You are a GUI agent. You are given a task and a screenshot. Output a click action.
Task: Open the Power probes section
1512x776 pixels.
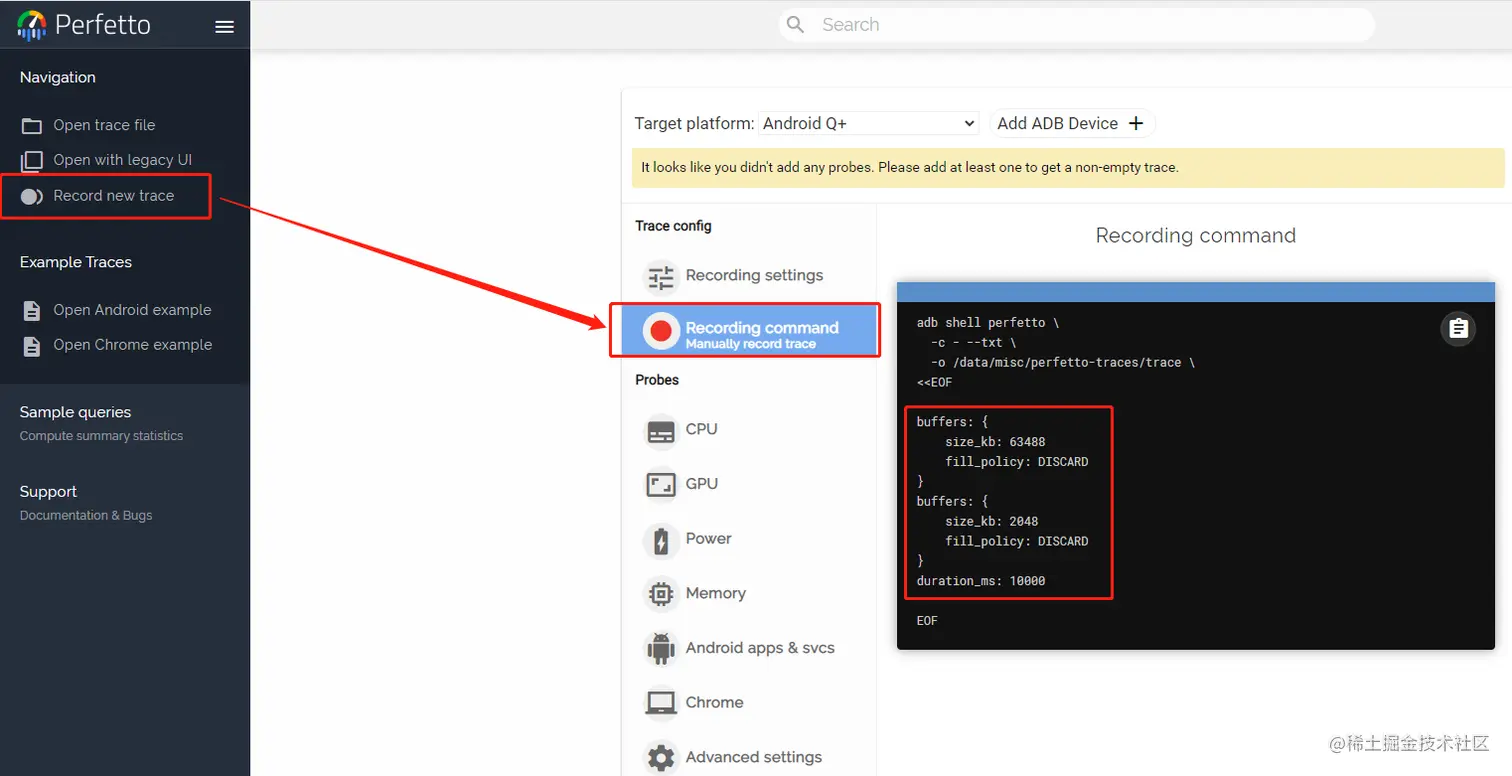pos(749,539)
